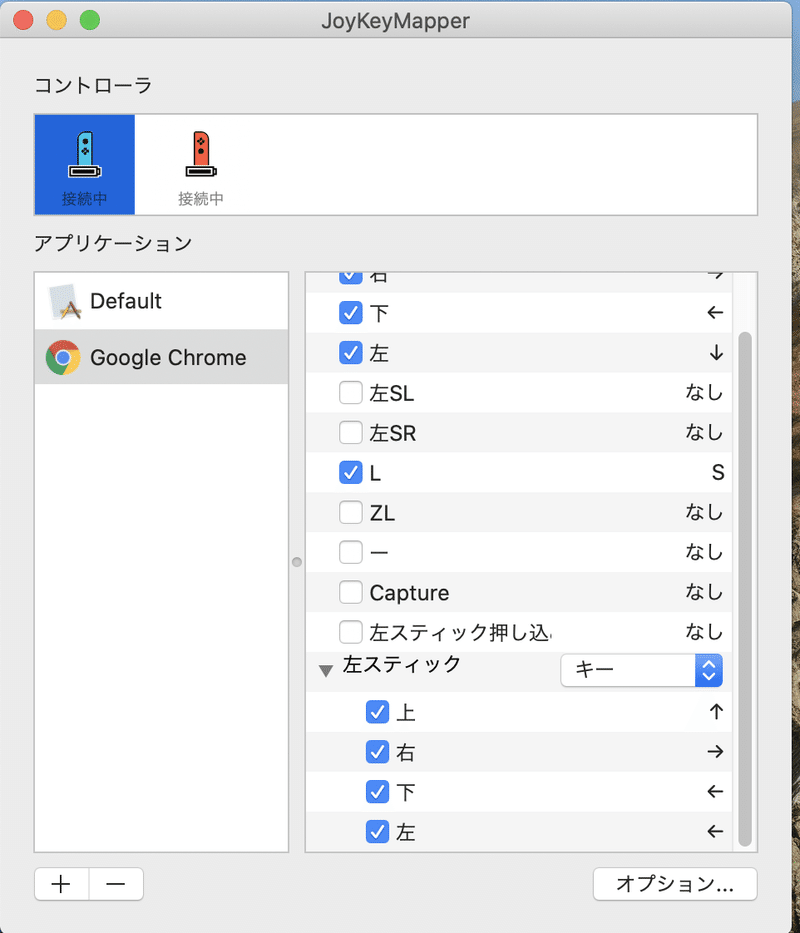Select Default in the application list
The width and height of the screenshot is (800, 933).
(x=161, y=301)
